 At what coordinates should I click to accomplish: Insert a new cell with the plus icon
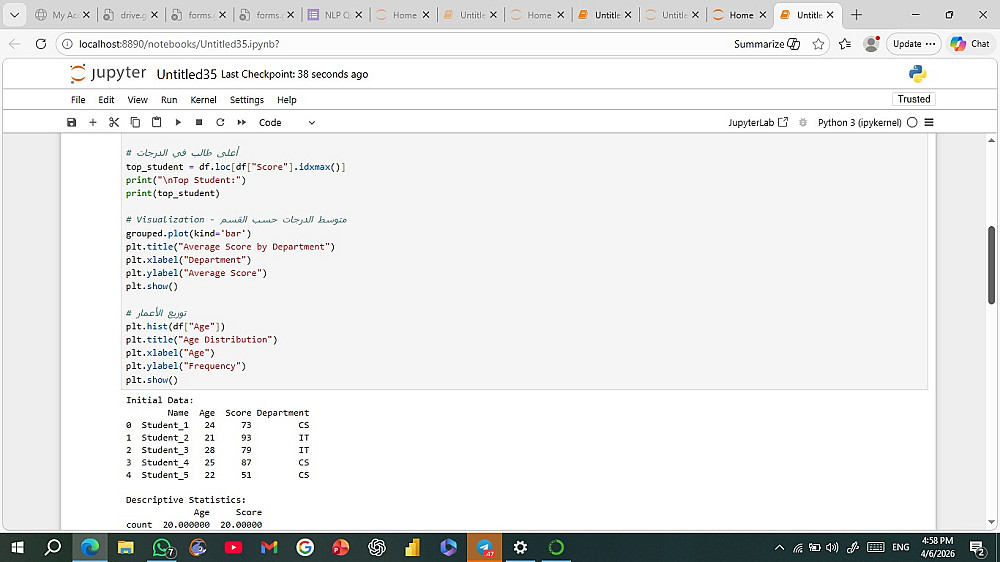[92, 122]
